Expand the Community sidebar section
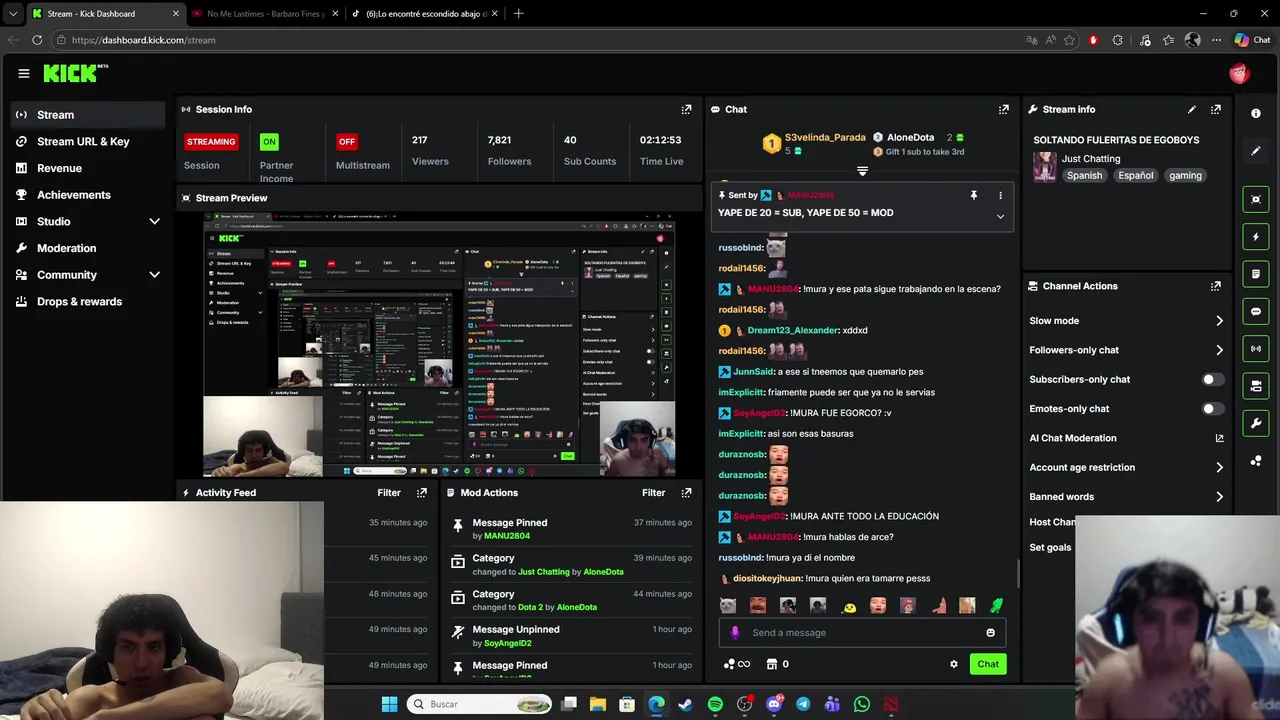The height and width of the screenshot is (720, 1280). tap(154, 275)
